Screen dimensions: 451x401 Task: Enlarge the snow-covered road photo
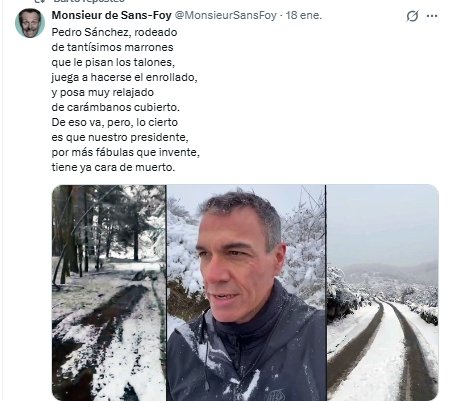click(383, 293)
